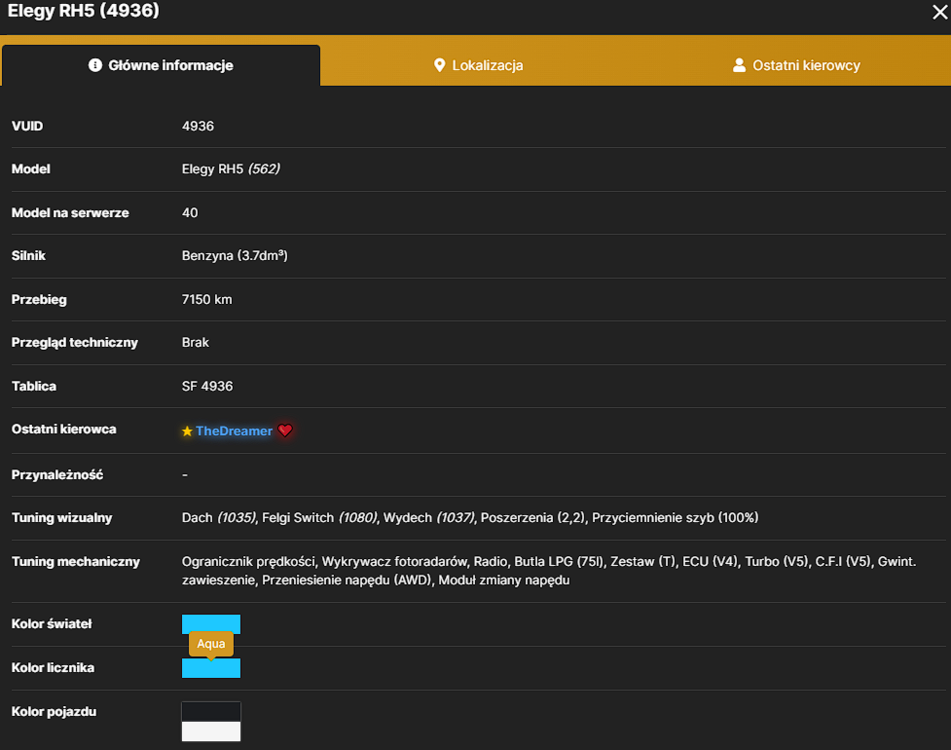Viewport: 951px width, 750px height.
Task: Open TheDreamer driver profile link
Action: (234, 431)
